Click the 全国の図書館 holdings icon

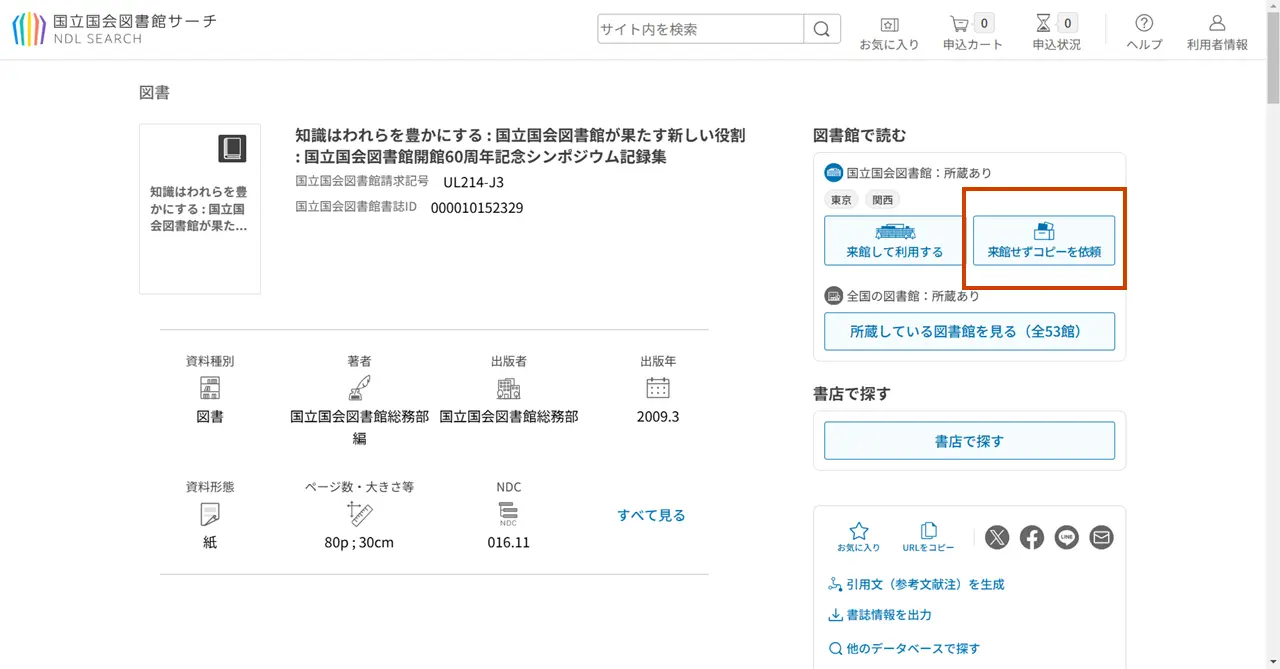pos(834,296)
